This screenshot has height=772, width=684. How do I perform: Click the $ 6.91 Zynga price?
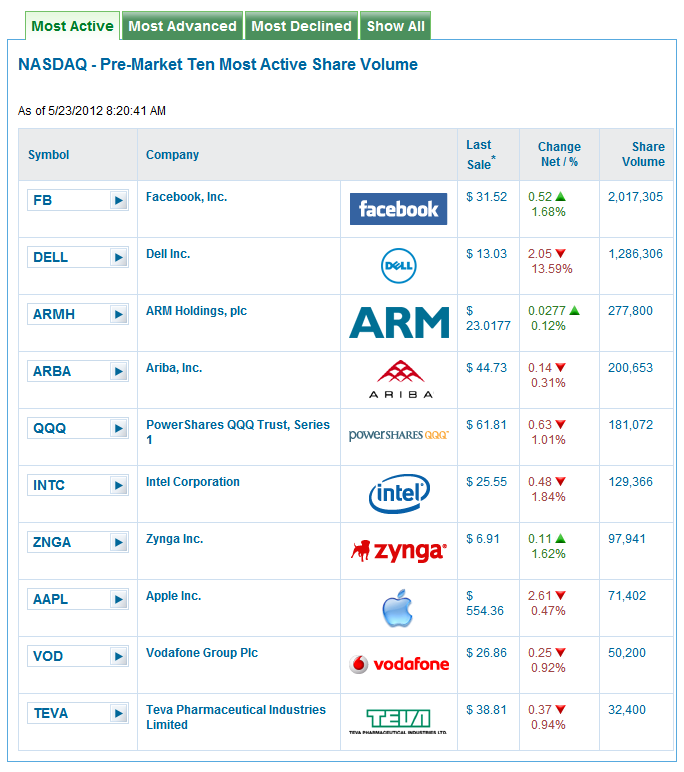pos(483,539)
